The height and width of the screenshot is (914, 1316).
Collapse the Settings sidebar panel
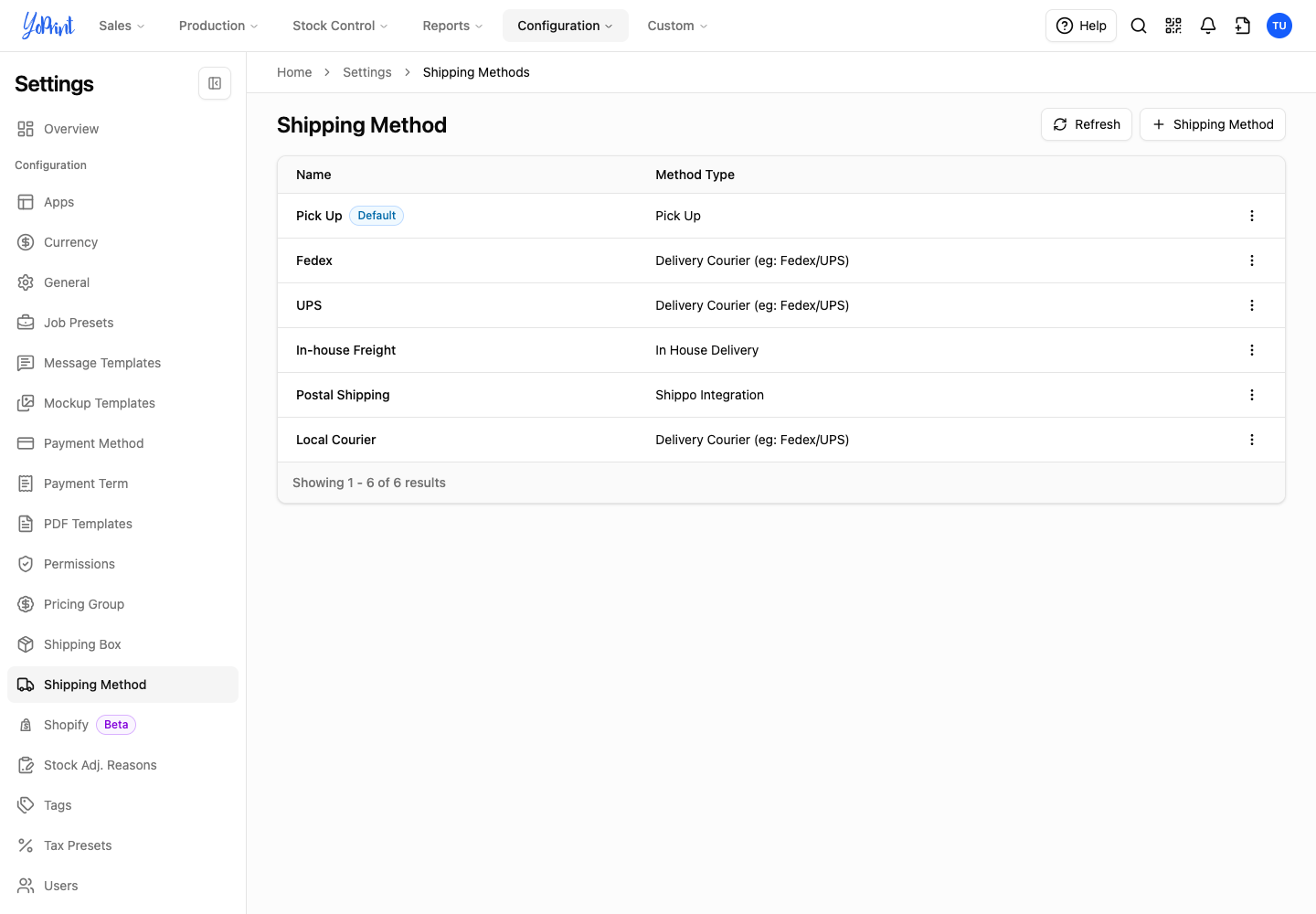(215, 83)
